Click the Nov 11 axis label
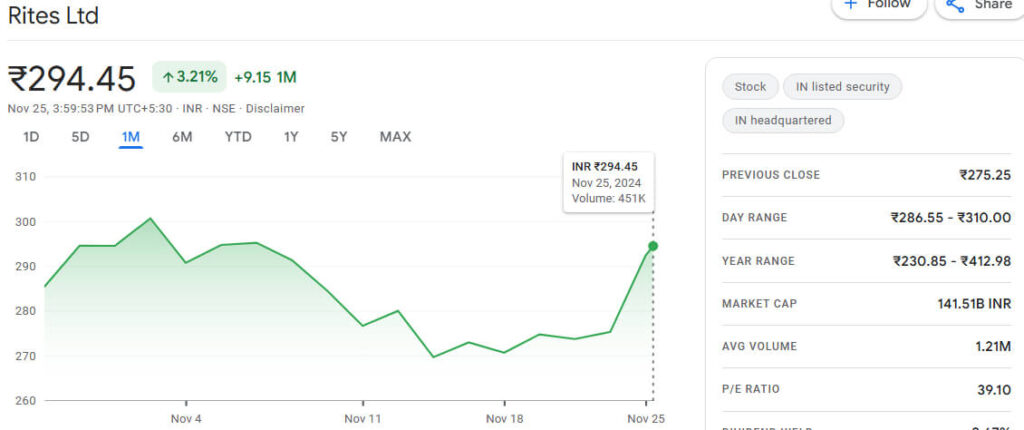 pyautogui.click(x=362, y=419)
